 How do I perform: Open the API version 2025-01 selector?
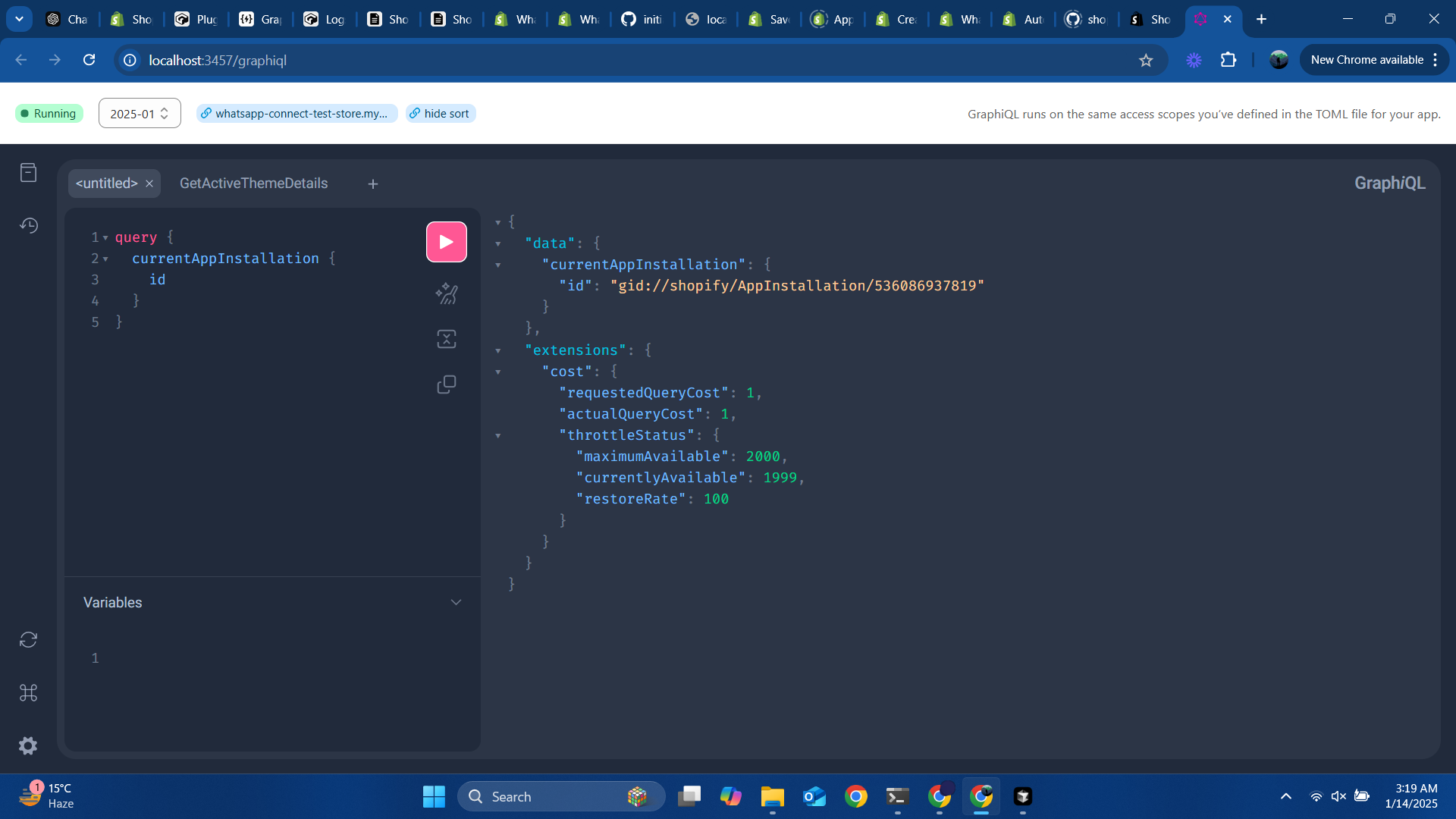click(x=140, y=114)
